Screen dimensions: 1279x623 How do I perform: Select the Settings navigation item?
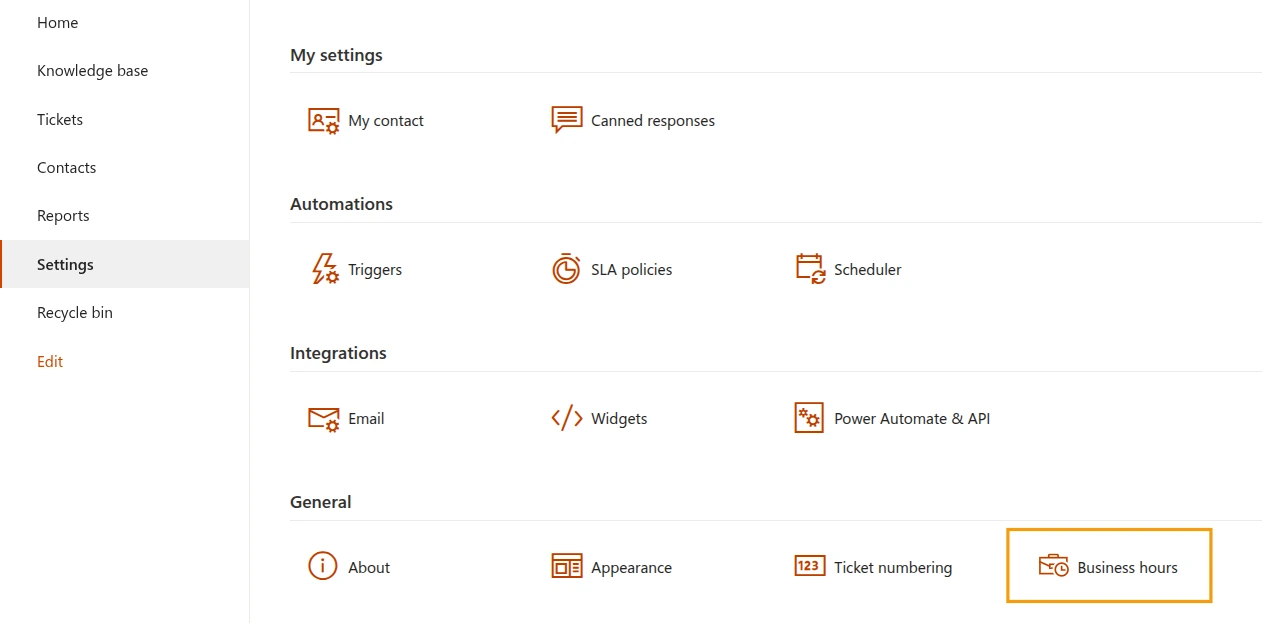(x=65, y=264)
